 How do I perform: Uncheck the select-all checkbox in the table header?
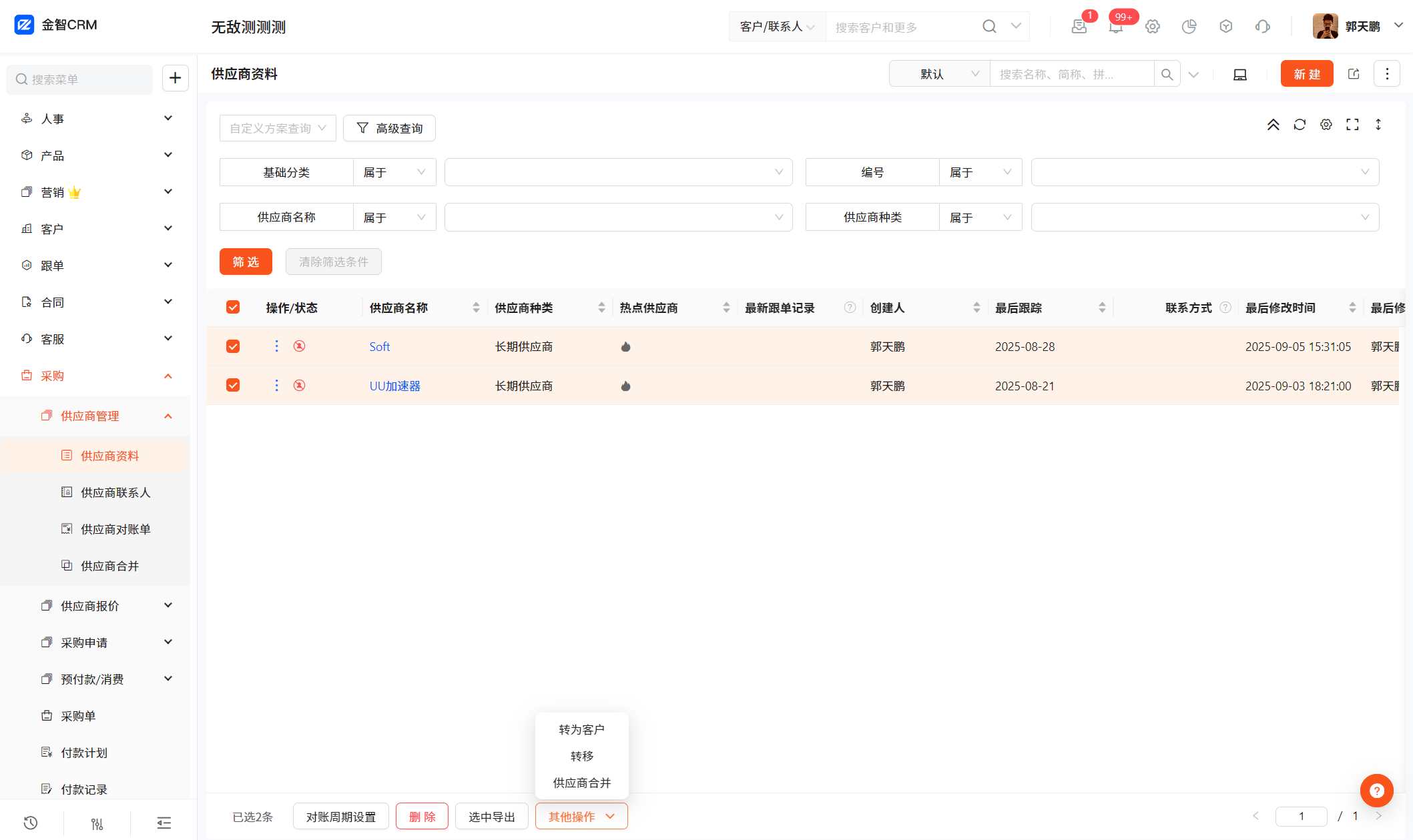point(233,307)
